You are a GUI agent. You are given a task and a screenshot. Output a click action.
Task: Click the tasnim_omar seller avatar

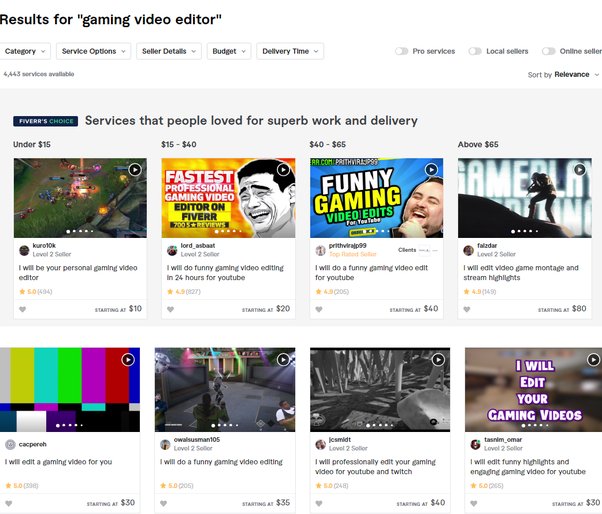[x=475, y=445]
